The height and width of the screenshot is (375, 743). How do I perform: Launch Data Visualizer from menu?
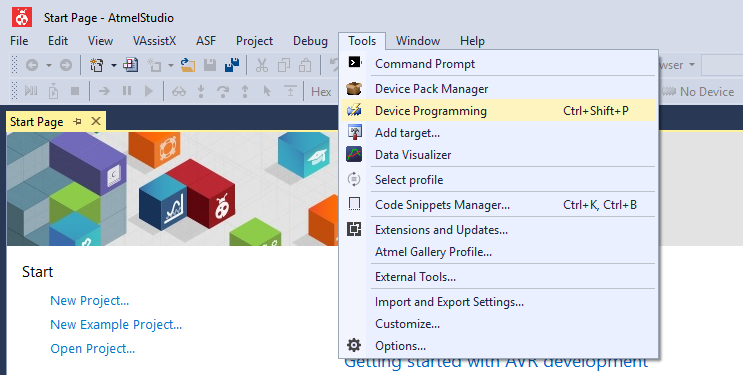(498, 155)
